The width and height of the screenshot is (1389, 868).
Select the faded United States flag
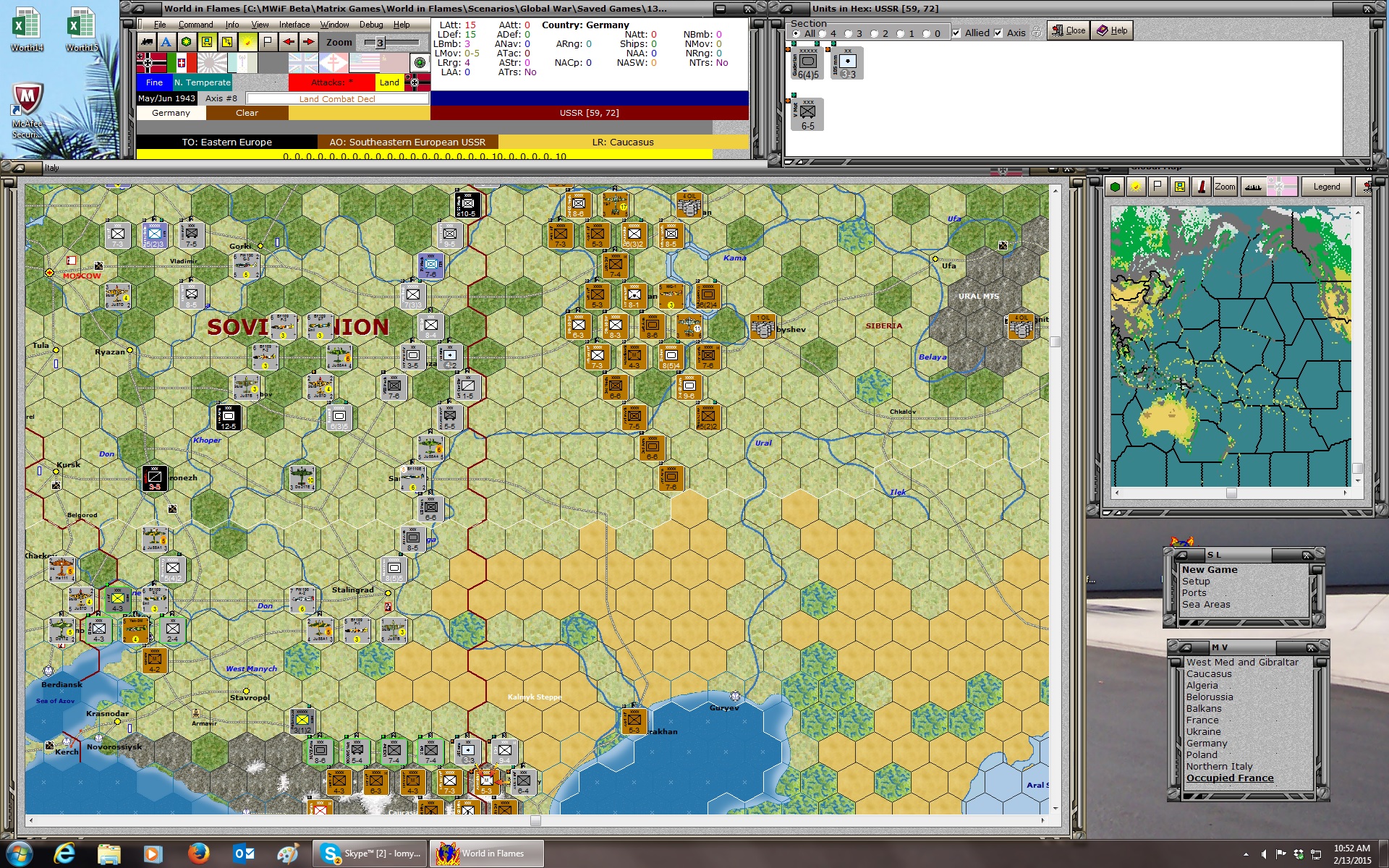tap(364, 63)
